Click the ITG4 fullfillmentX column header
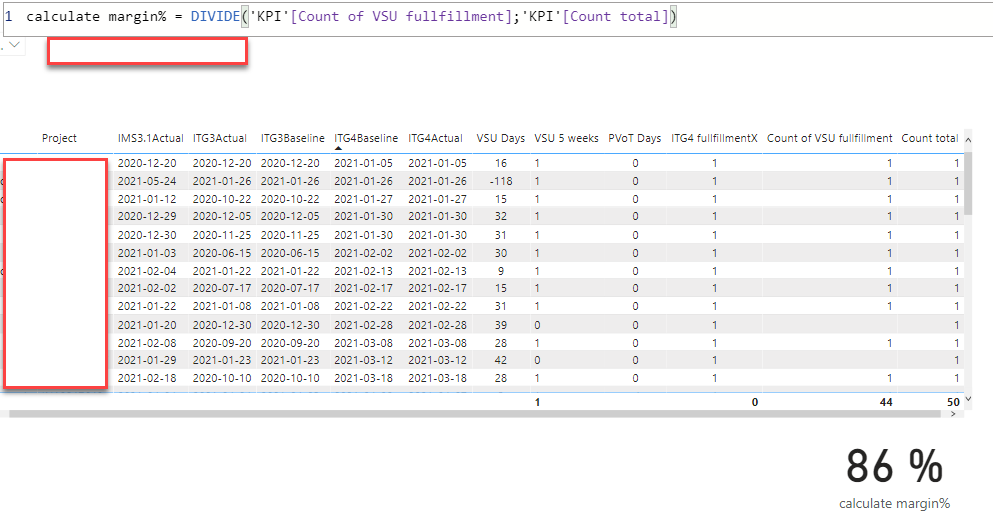Screen dimensions: 993x517 (x=714, y=138)
